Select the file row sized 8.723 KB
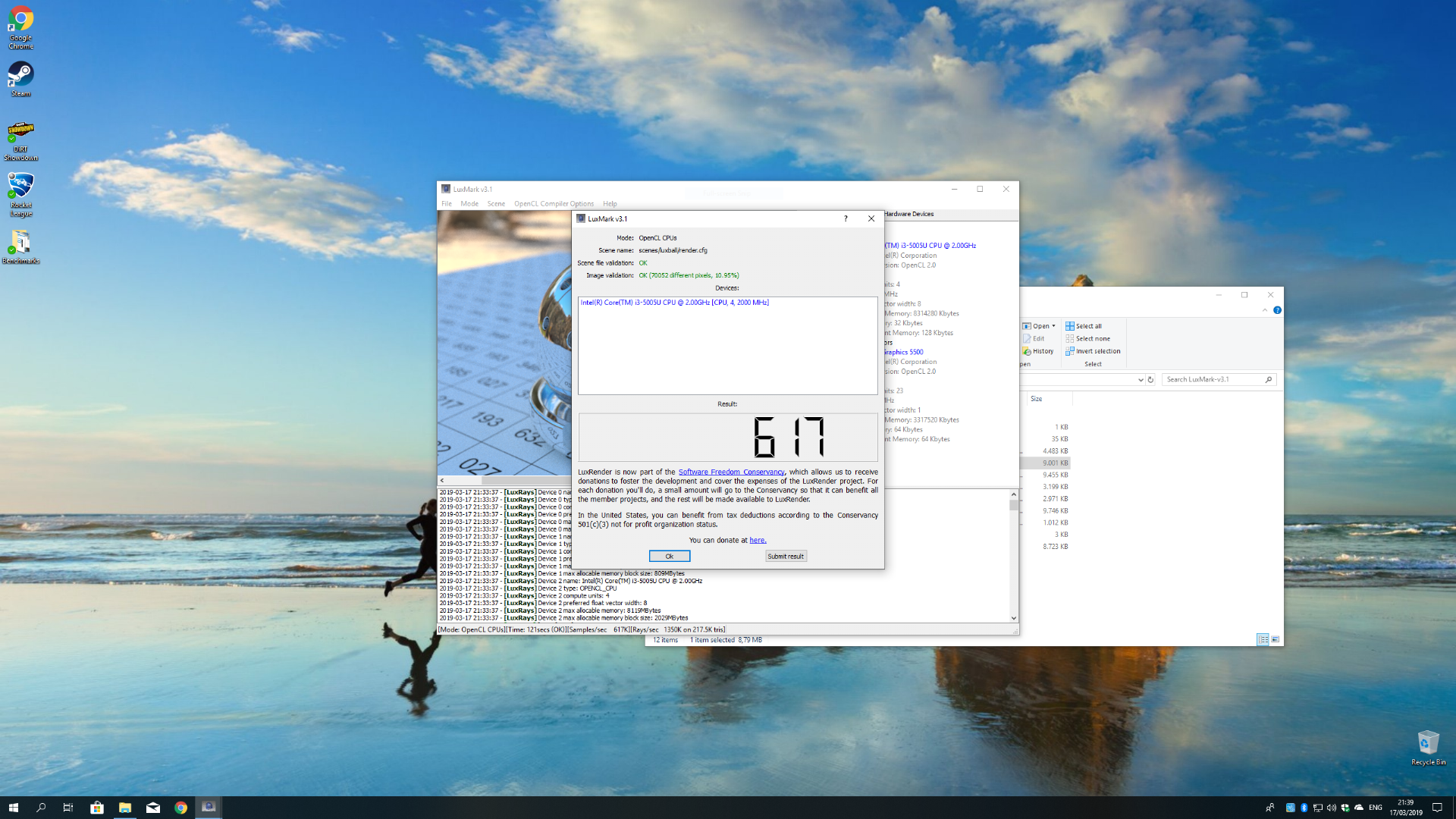This screenshot has height=819, width=1456. pyautogui.click(x=1046, y=547)
